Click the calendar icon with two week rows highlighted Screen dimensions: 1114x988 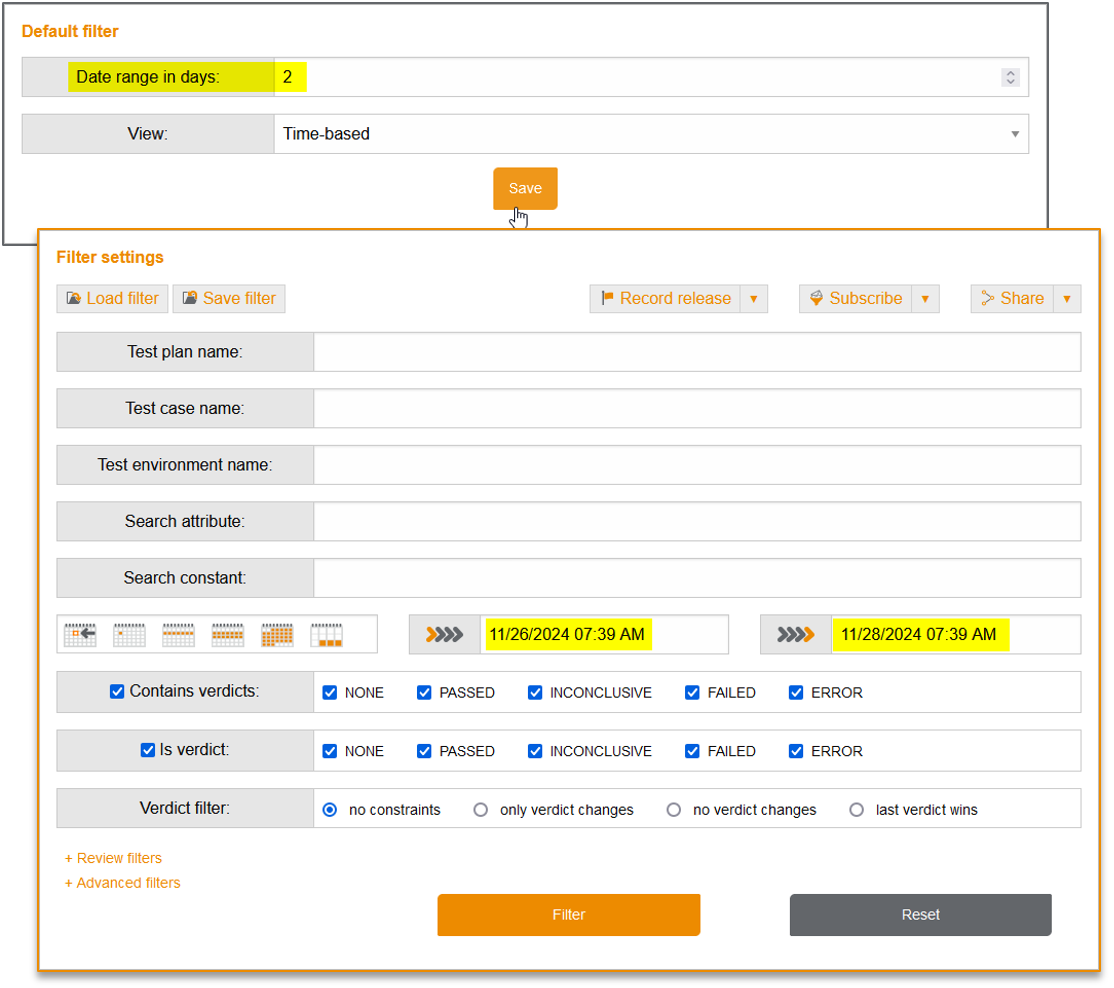[x=228, y=634]
